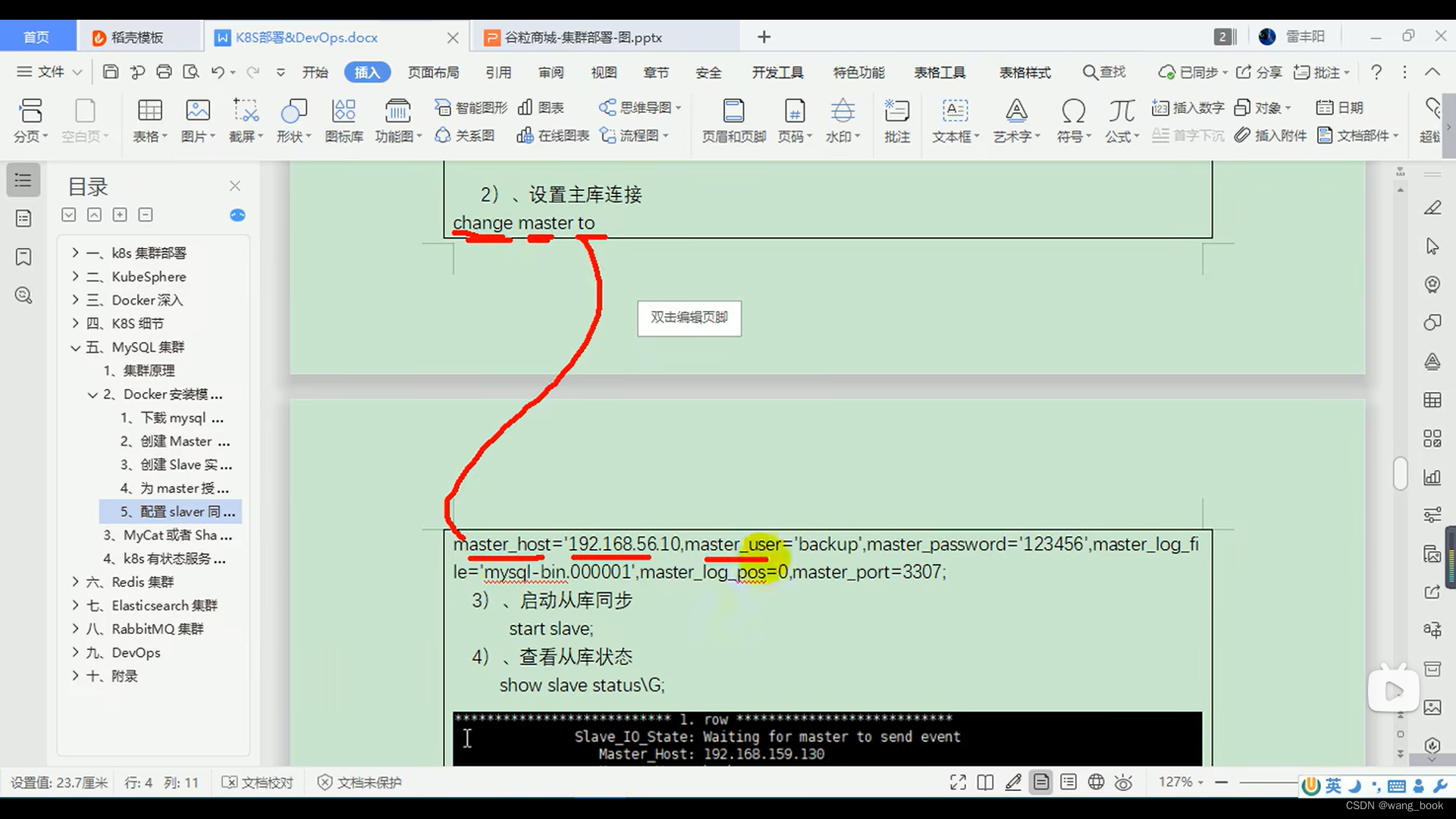This screenshot has height=819, width=1456.
Task: Switch to the 首页 home tab
Action: coord(36,37)
